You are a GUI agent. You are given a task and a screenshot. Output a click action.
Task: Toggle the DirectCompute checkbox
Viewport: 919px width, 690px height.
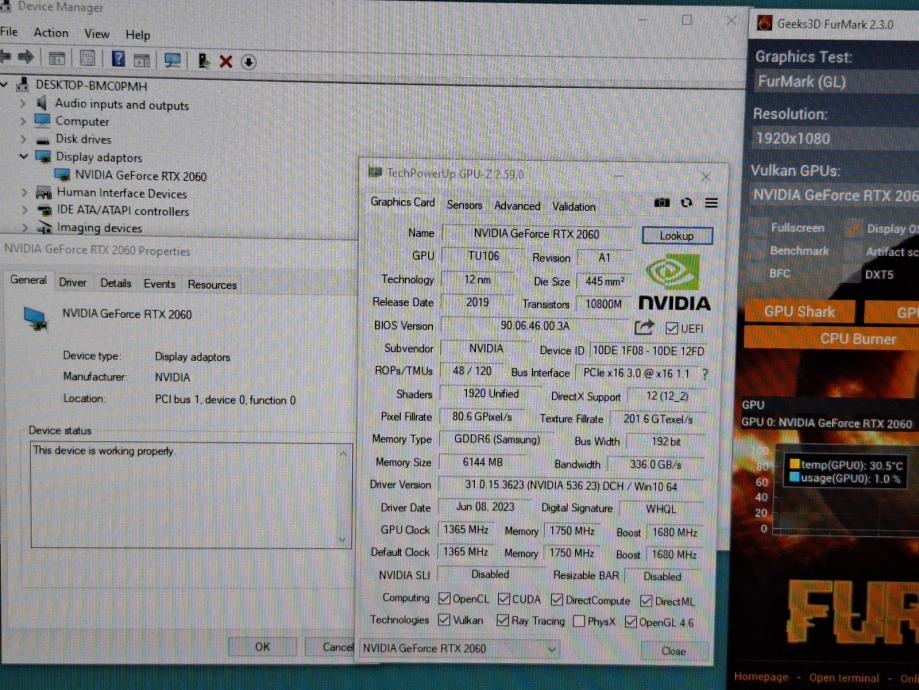[557, 600]
